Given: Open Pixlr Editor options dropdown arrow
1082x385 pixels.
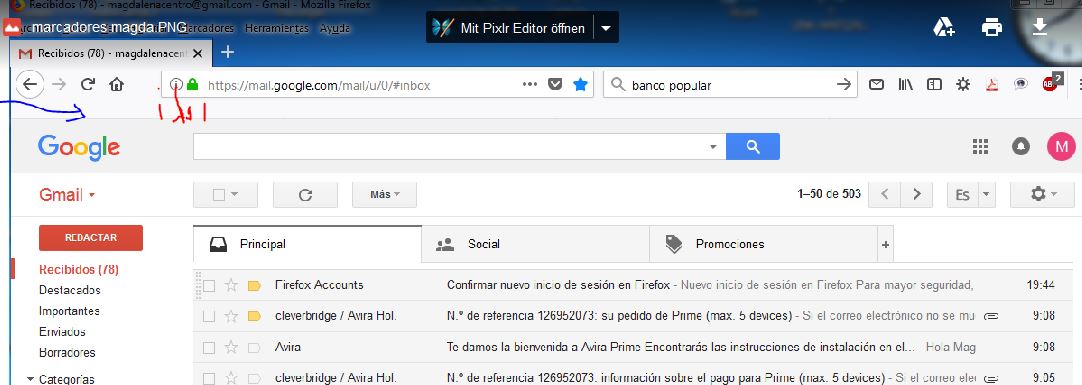Looking at the screenshot, I should pyautogui.click(x=606, y=28).
